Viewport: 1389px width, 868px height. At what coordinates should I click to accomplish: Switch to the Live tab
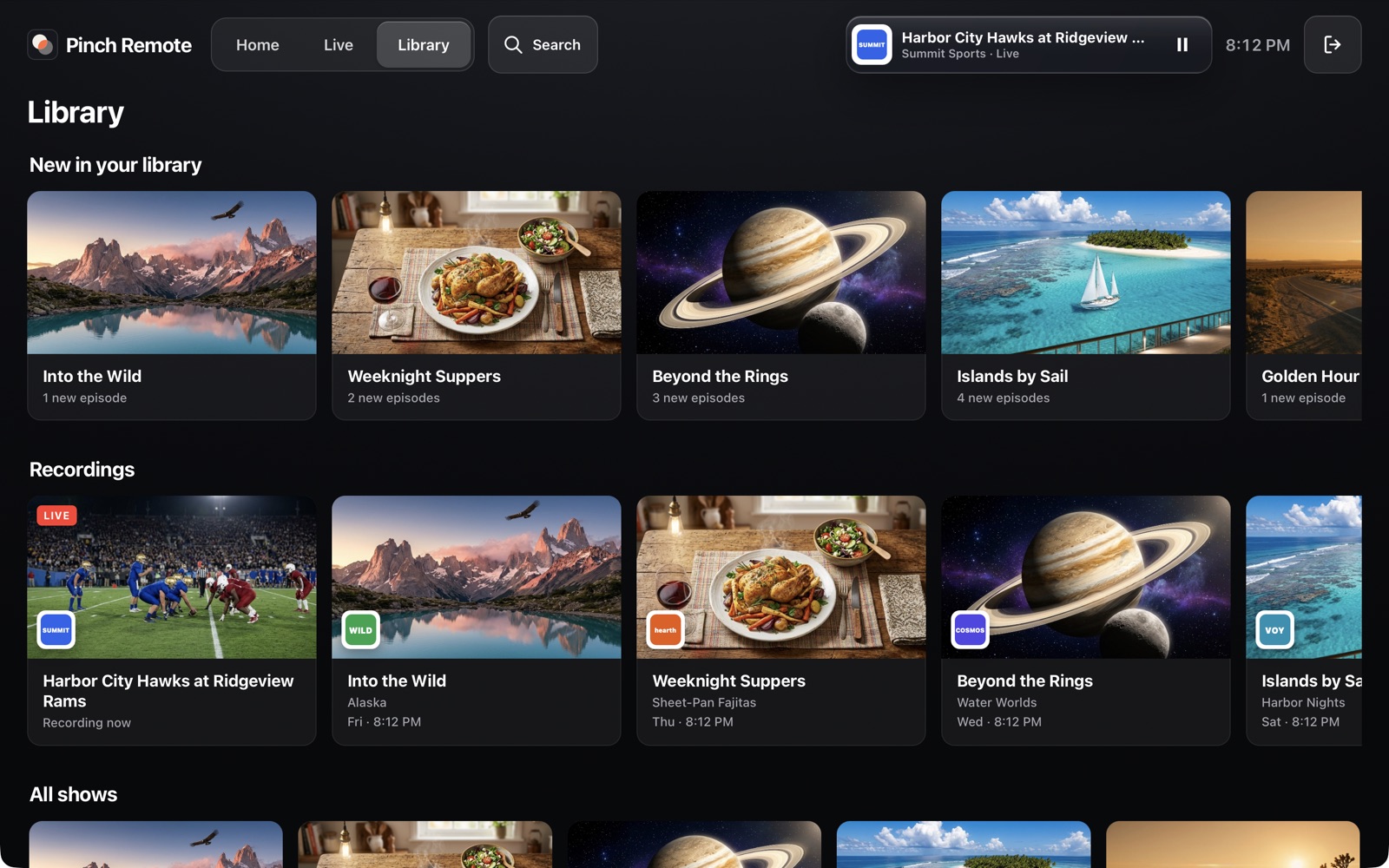click(x=339, y=45)
